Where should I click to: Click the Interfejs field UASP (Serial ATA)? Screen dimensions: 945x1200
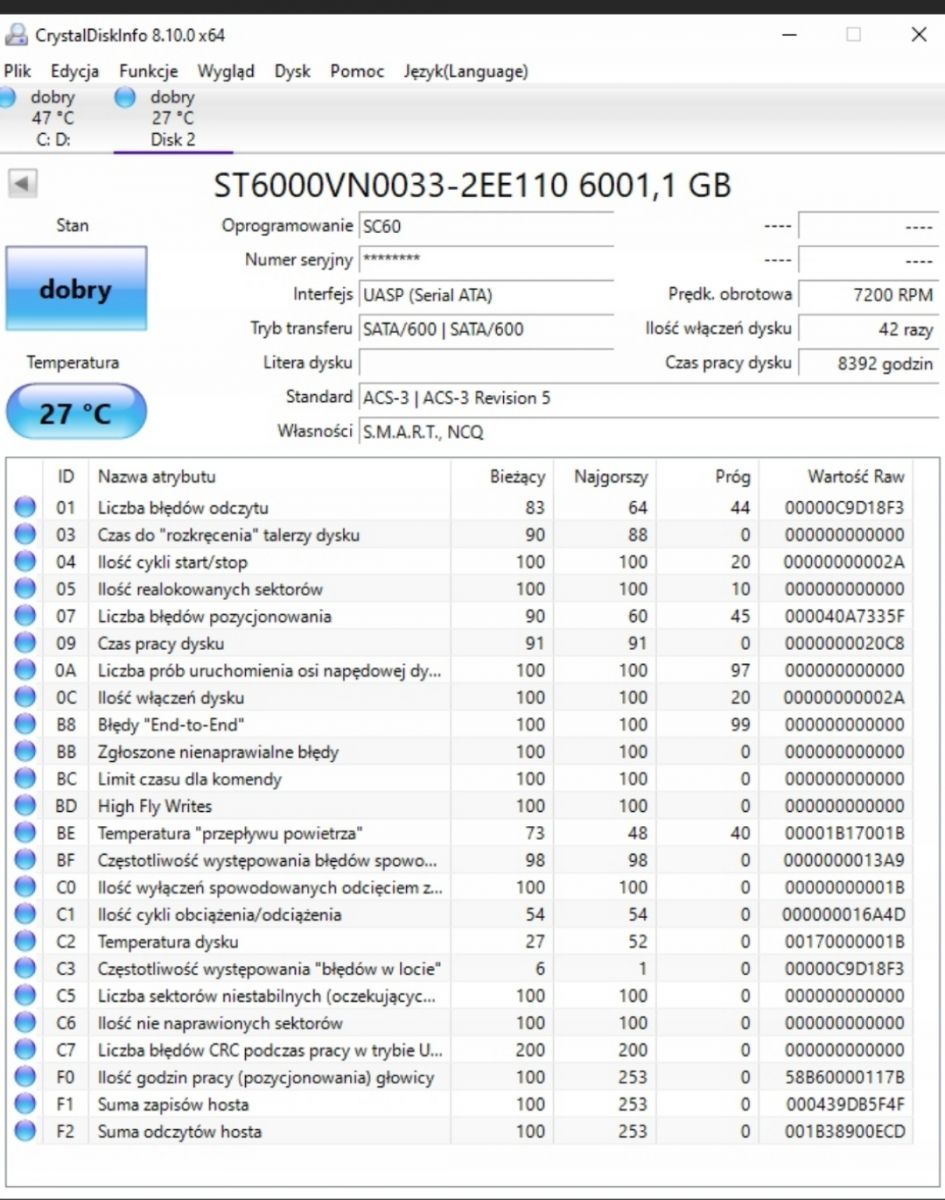pyautogui.click(x=485, y=295)
